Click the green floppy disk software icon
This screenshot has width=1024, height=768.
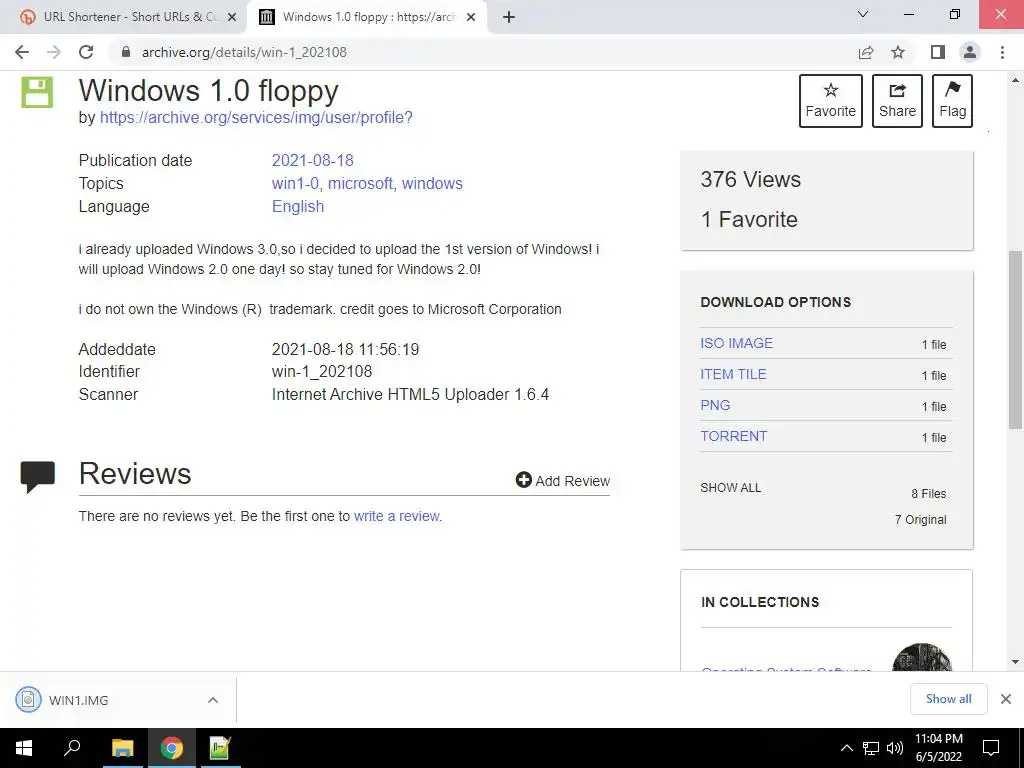click(37, 92)
